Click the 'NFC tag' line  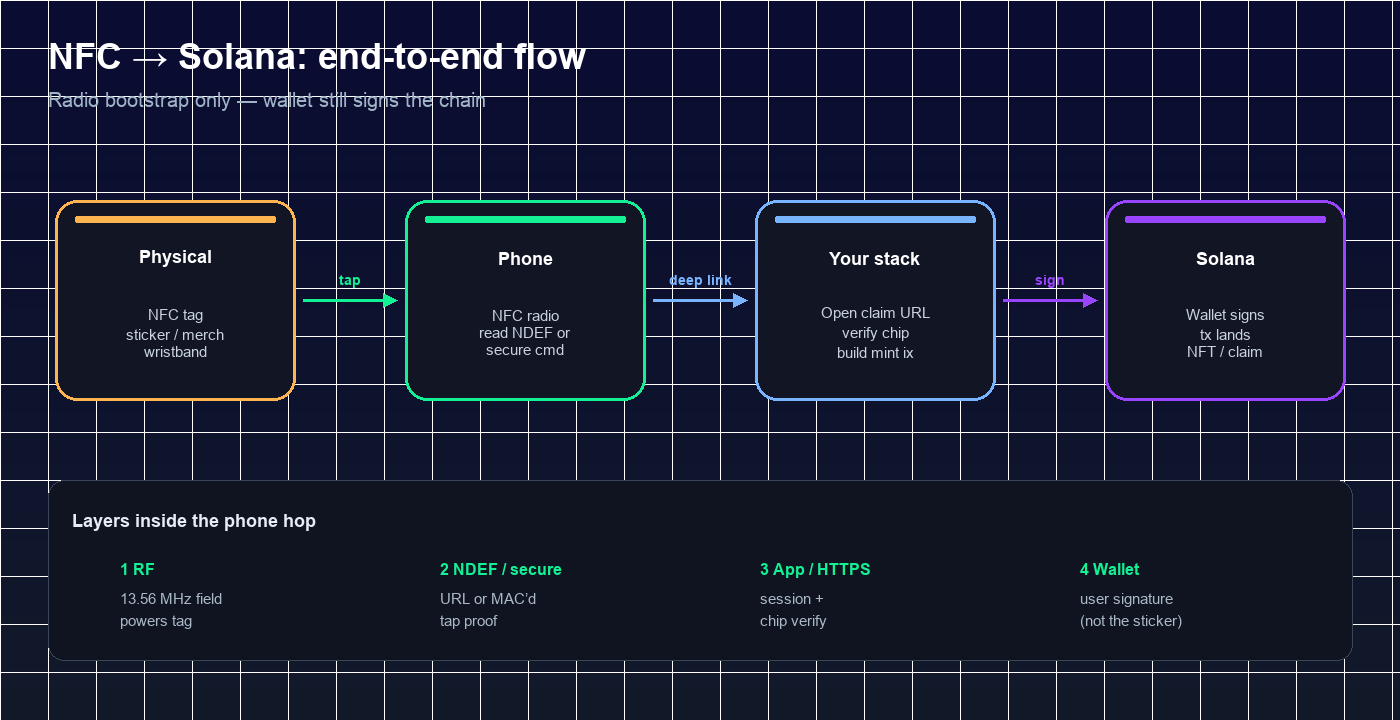point(175,315)
